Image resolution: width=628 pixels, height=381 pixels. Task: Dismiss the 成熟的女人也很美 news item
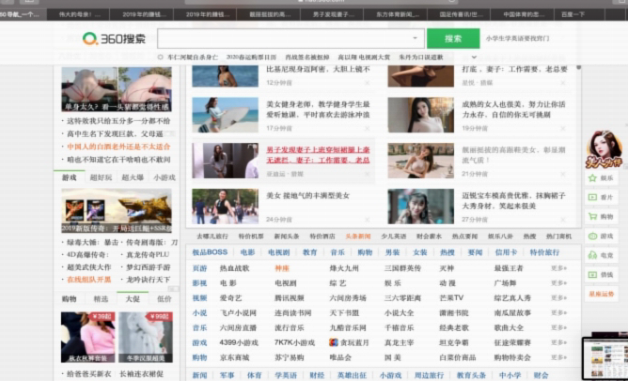point(563,128)
